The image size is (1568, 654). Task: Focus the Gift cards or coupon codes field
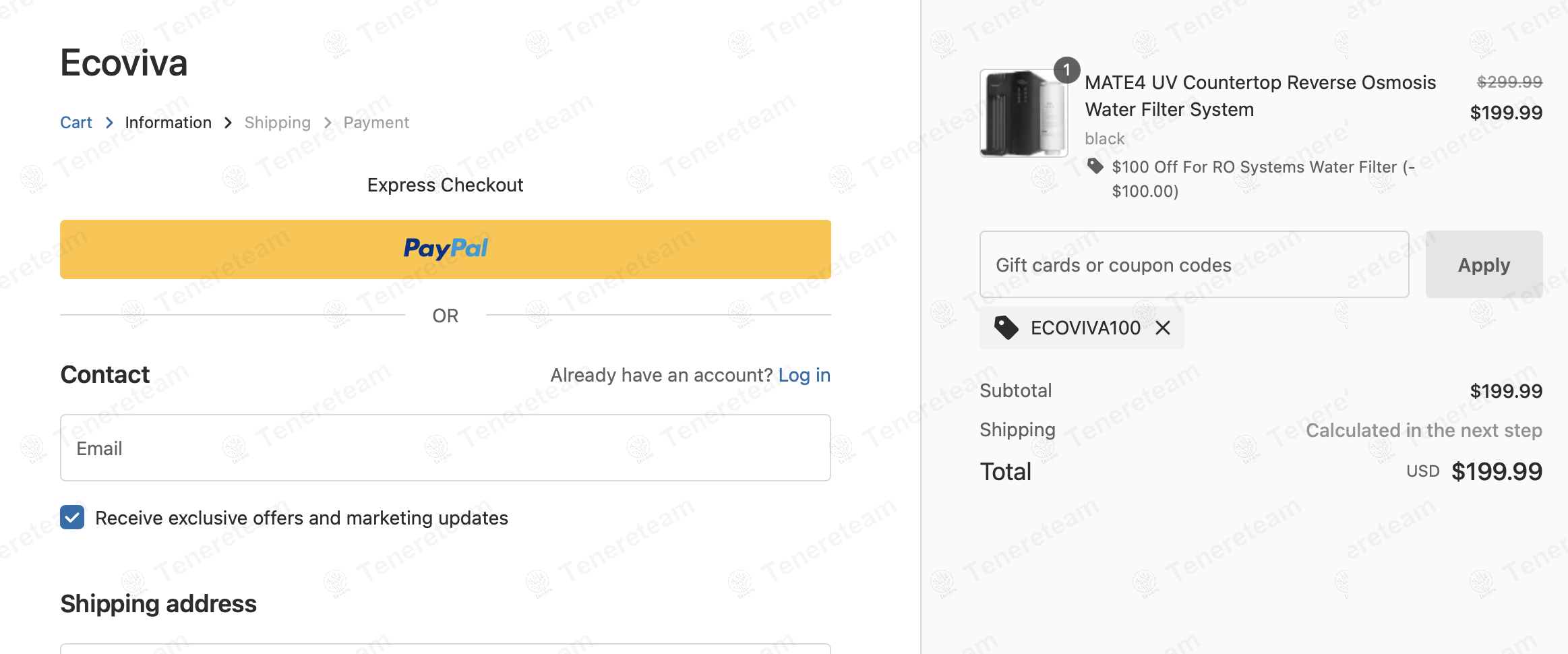(1194, 265)
